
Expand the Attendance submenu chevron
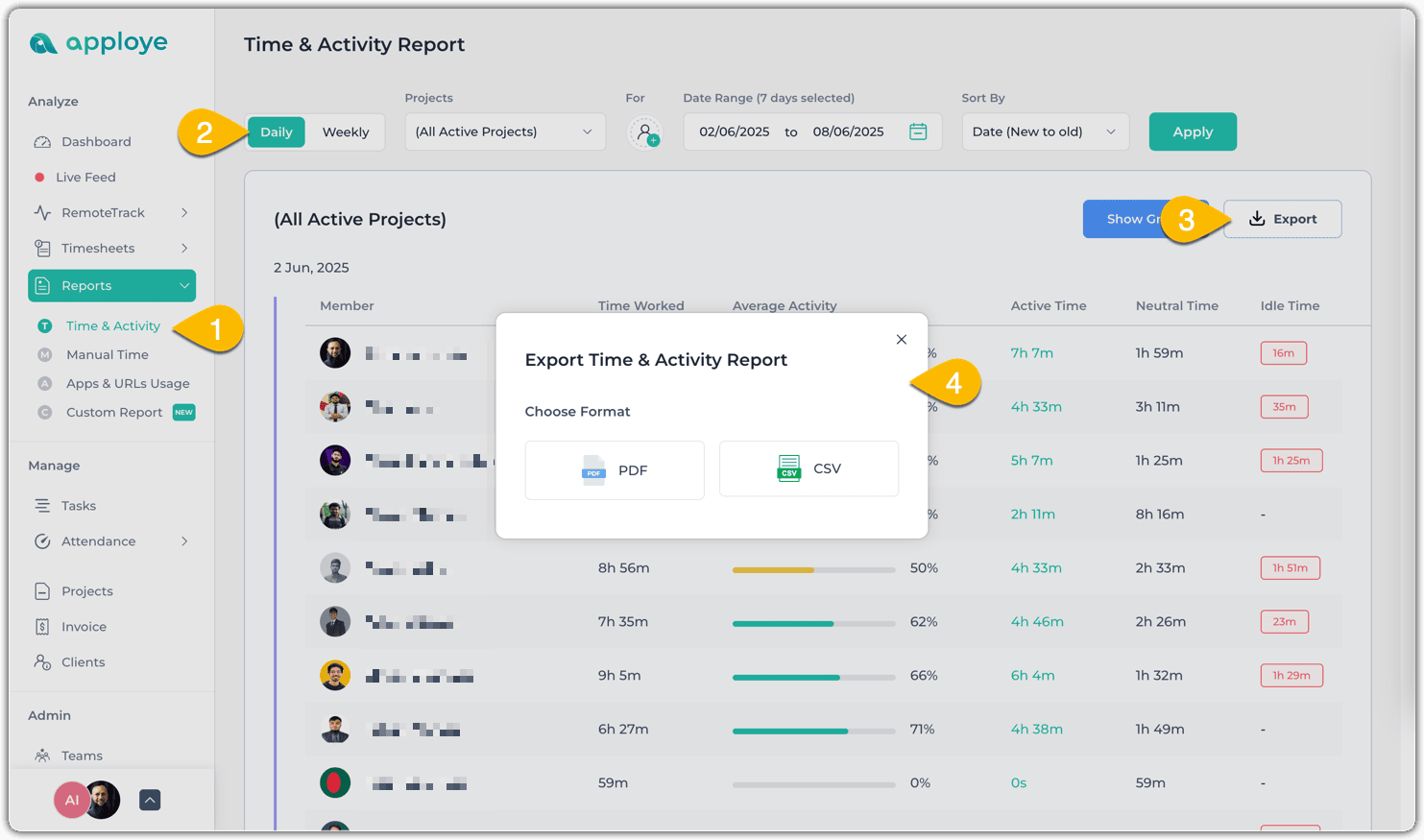(x=184, y=541)
